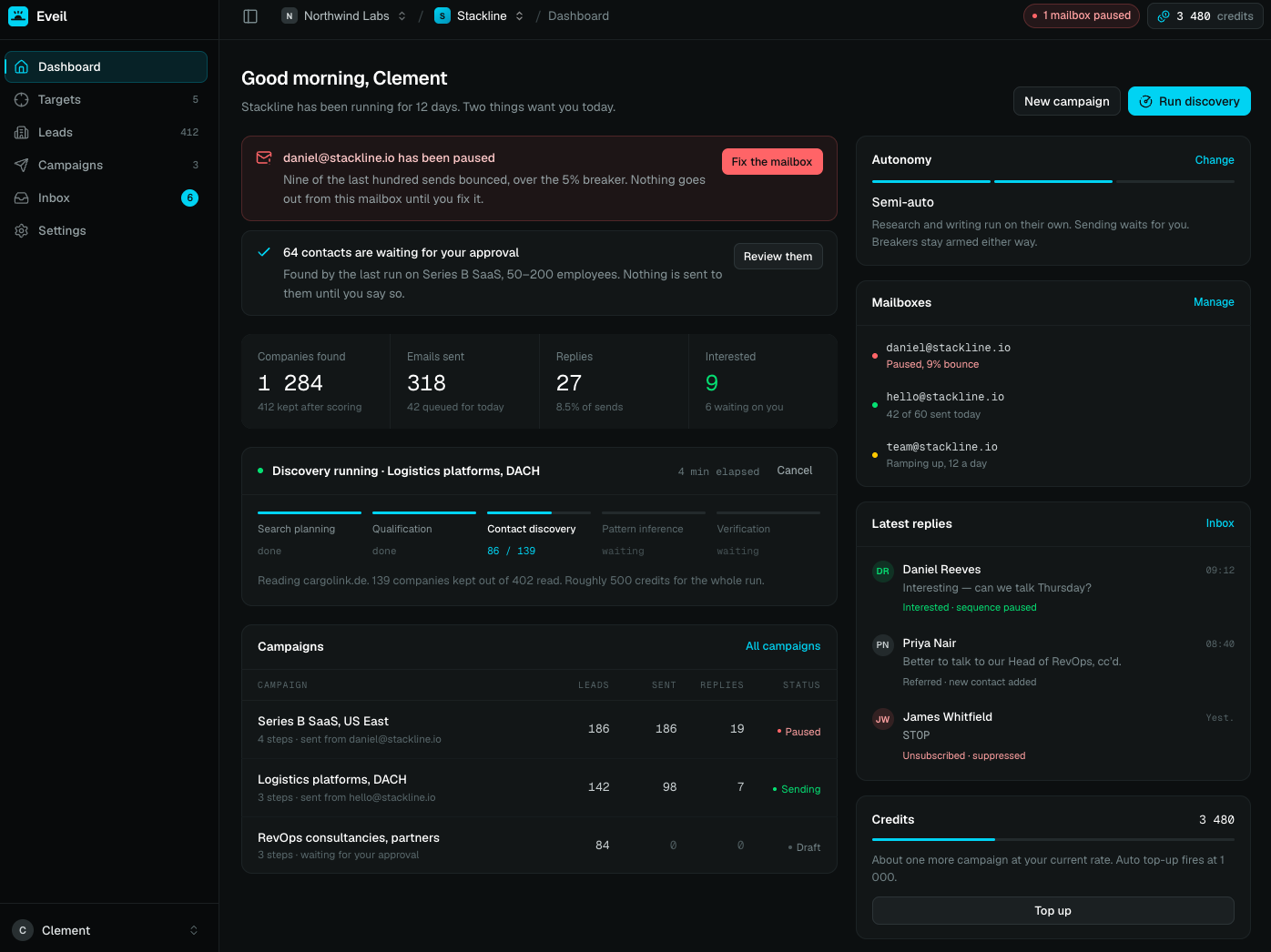The width and height of the screenshot is (1271, 952).
Task: Click the Inbox unread count badge 6
Action: [x=189, y=197]
